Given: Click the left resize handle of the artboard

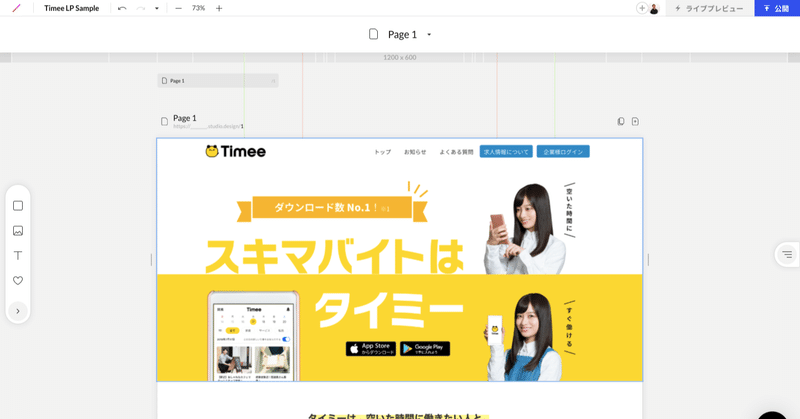Looking at the screenshot, I should (x=151, y=260).
